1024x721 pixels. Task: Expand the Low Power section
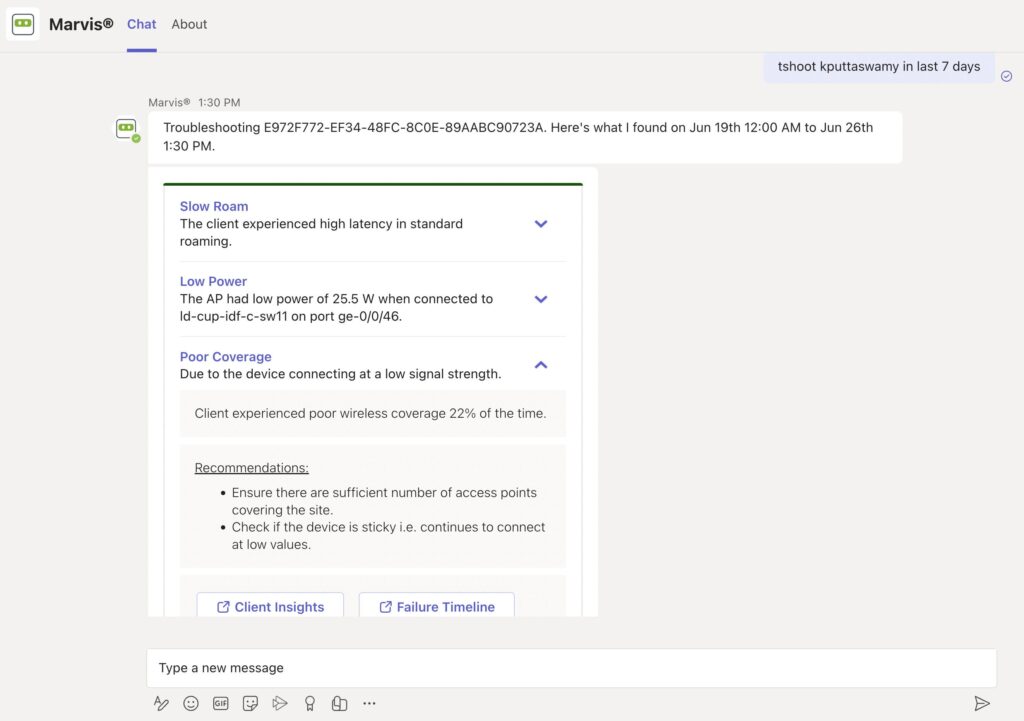[541, 299]
